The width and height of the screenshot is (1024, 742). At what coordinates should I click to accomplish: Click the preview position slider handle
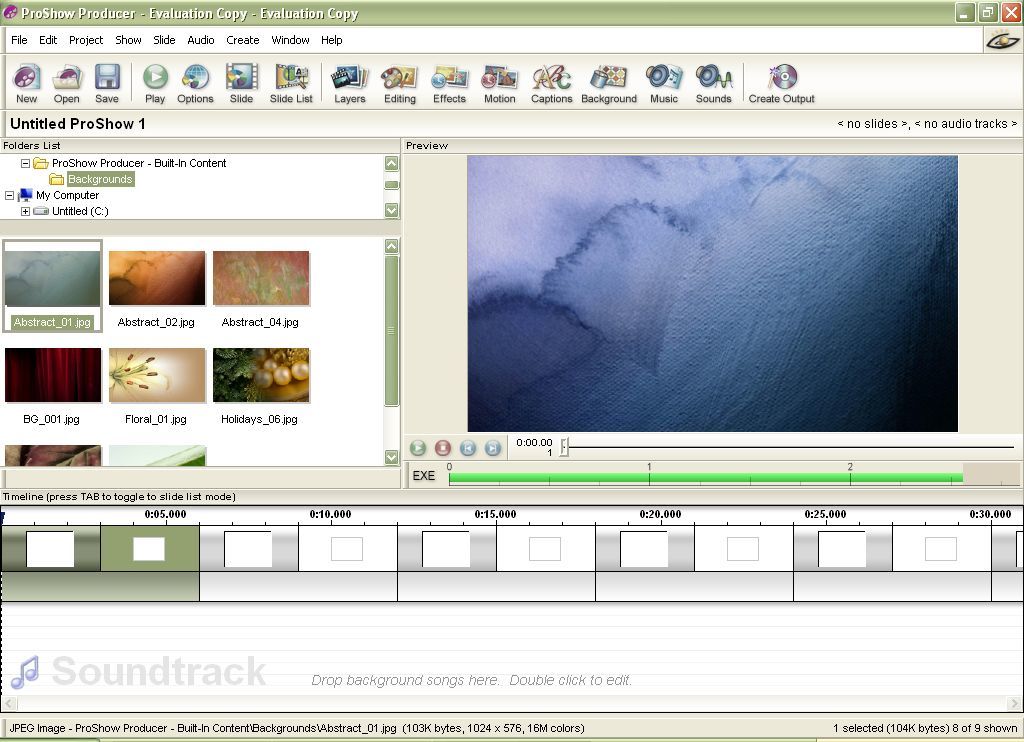tap(565, 447)
